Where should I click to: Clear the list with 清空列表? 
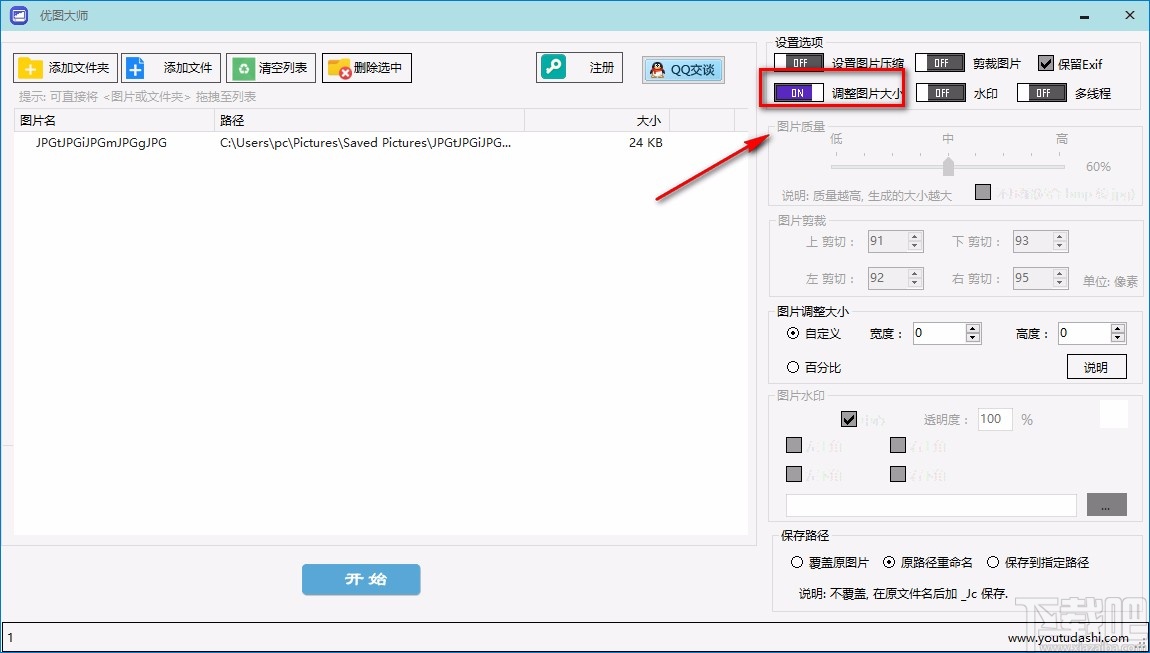click(x=271, y=68)
